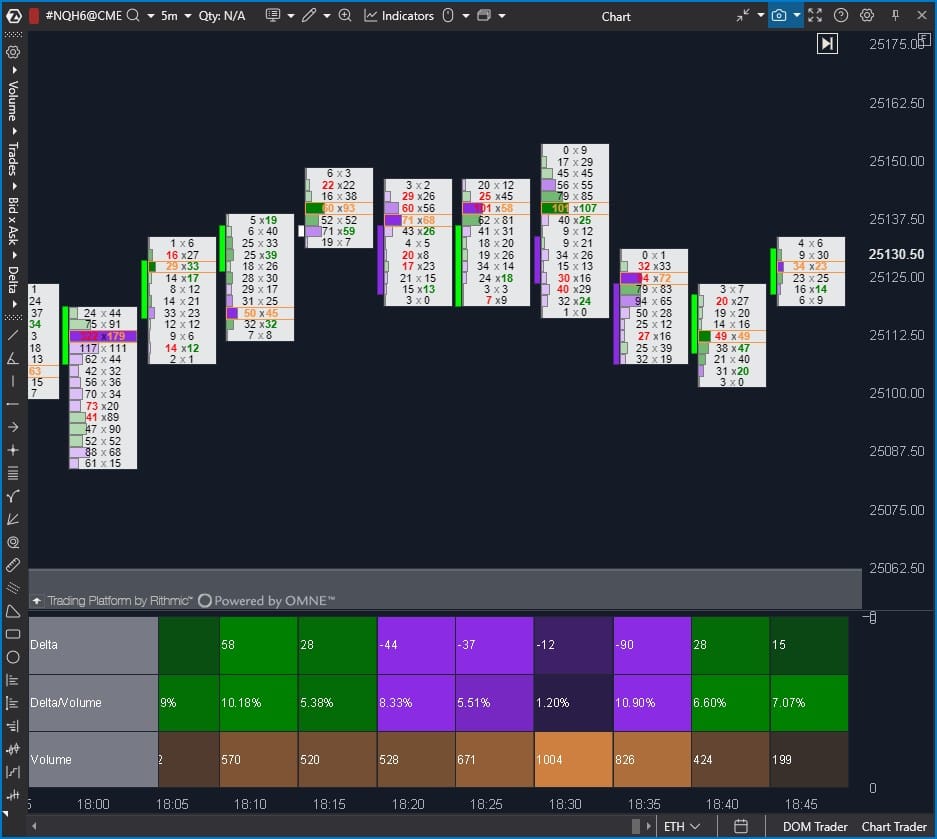The height and width of the screenshot is (839, 937).
Task: Open the Chart Trader panel
Action: click(x=894, y=826)
